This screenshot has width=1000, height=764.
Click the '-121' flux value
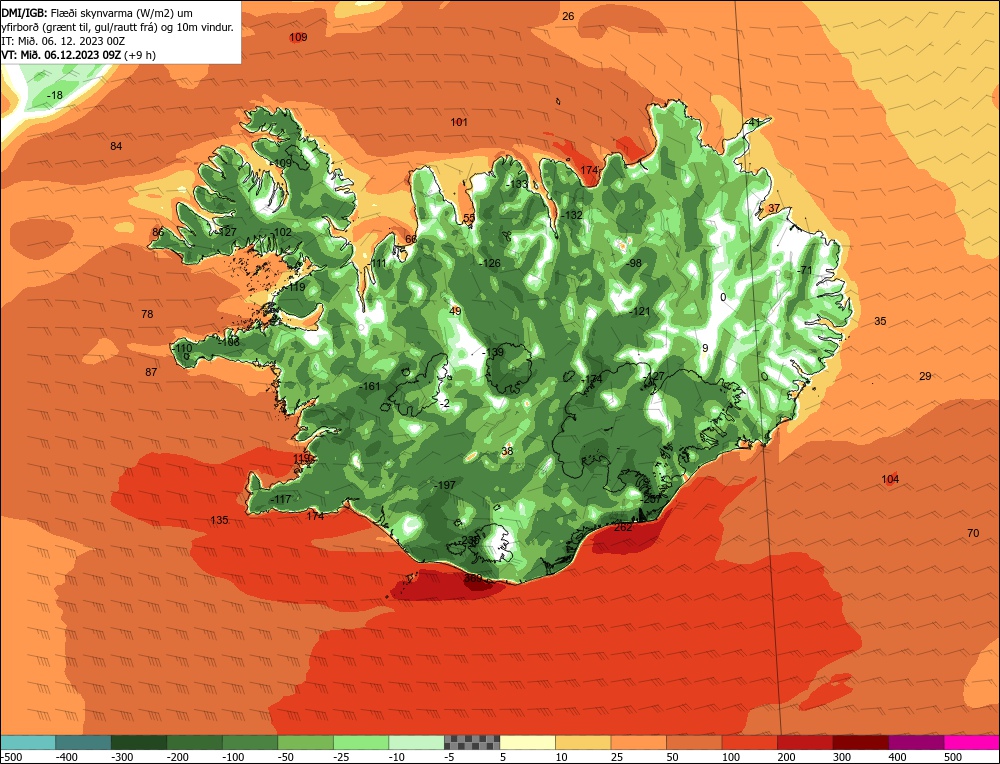pos(640,312)
